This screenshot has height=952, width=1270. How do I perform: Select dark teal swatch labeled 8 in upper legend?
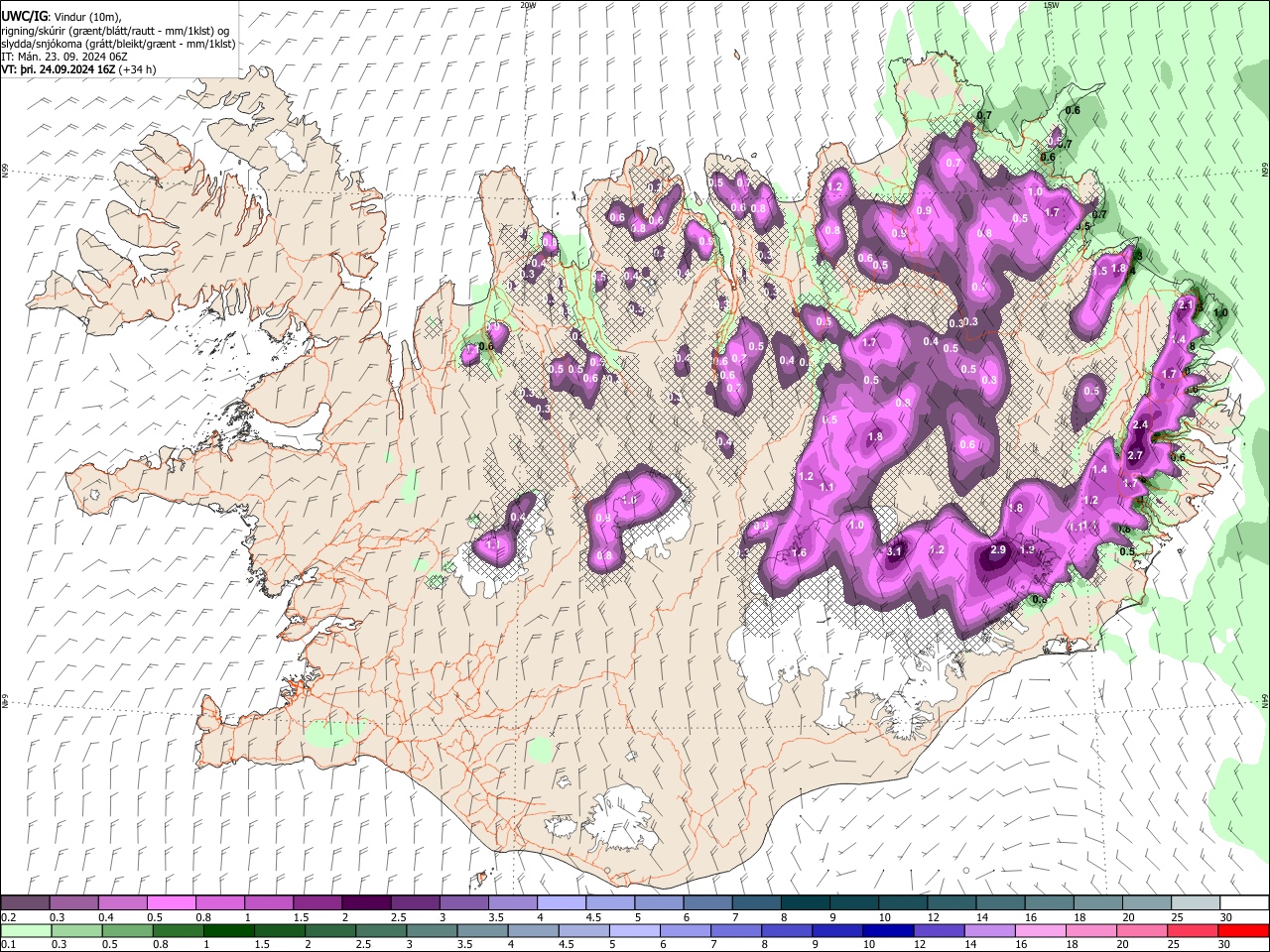tap(805, 903)
